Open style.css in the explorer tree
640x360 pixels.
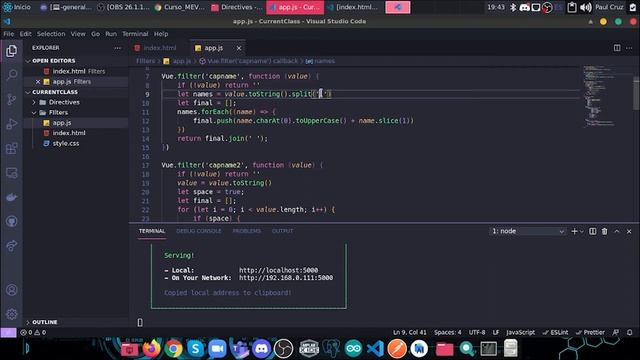click(66, 144)
